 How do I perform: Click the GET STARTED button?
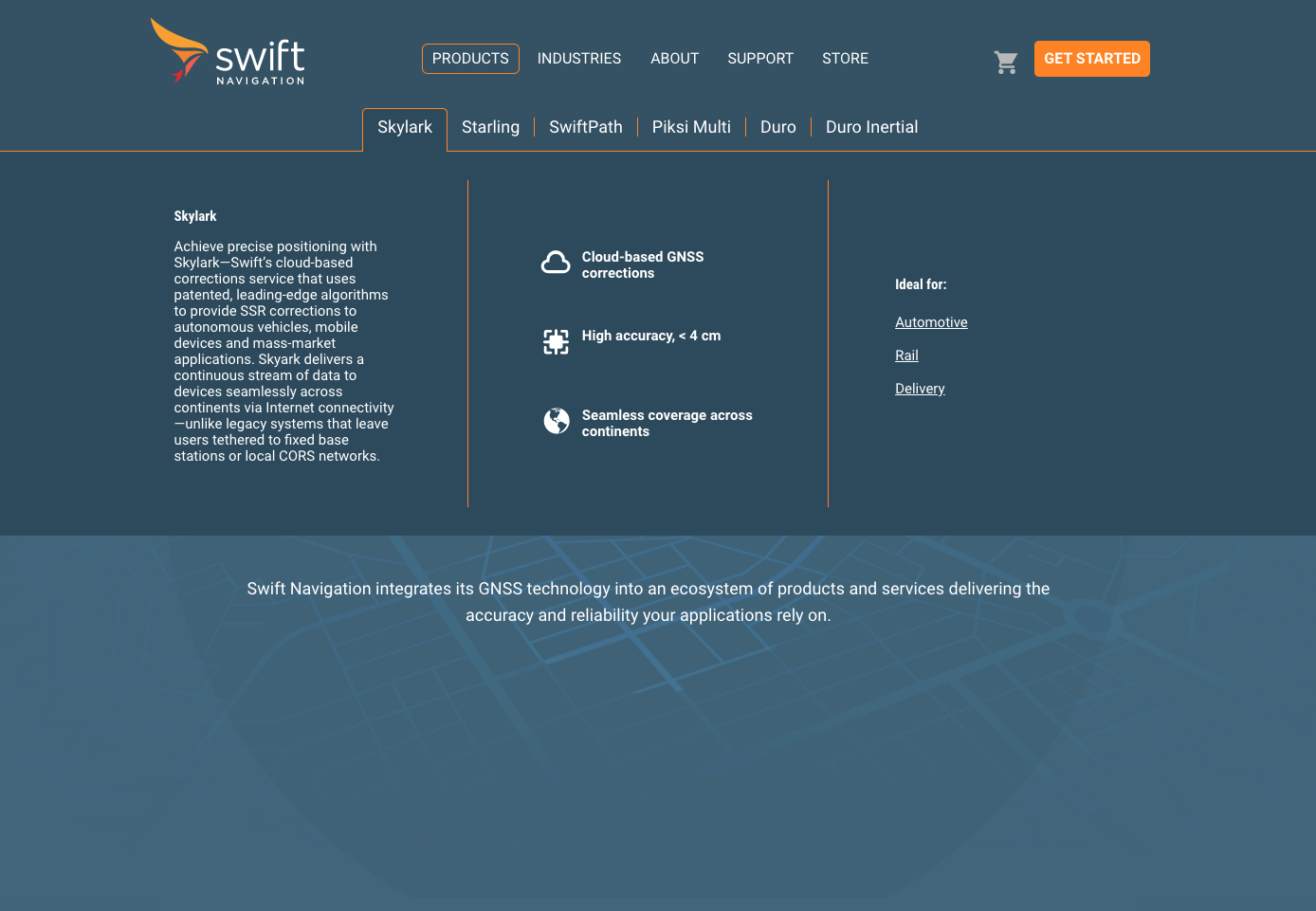click(x=1092, y=59)
